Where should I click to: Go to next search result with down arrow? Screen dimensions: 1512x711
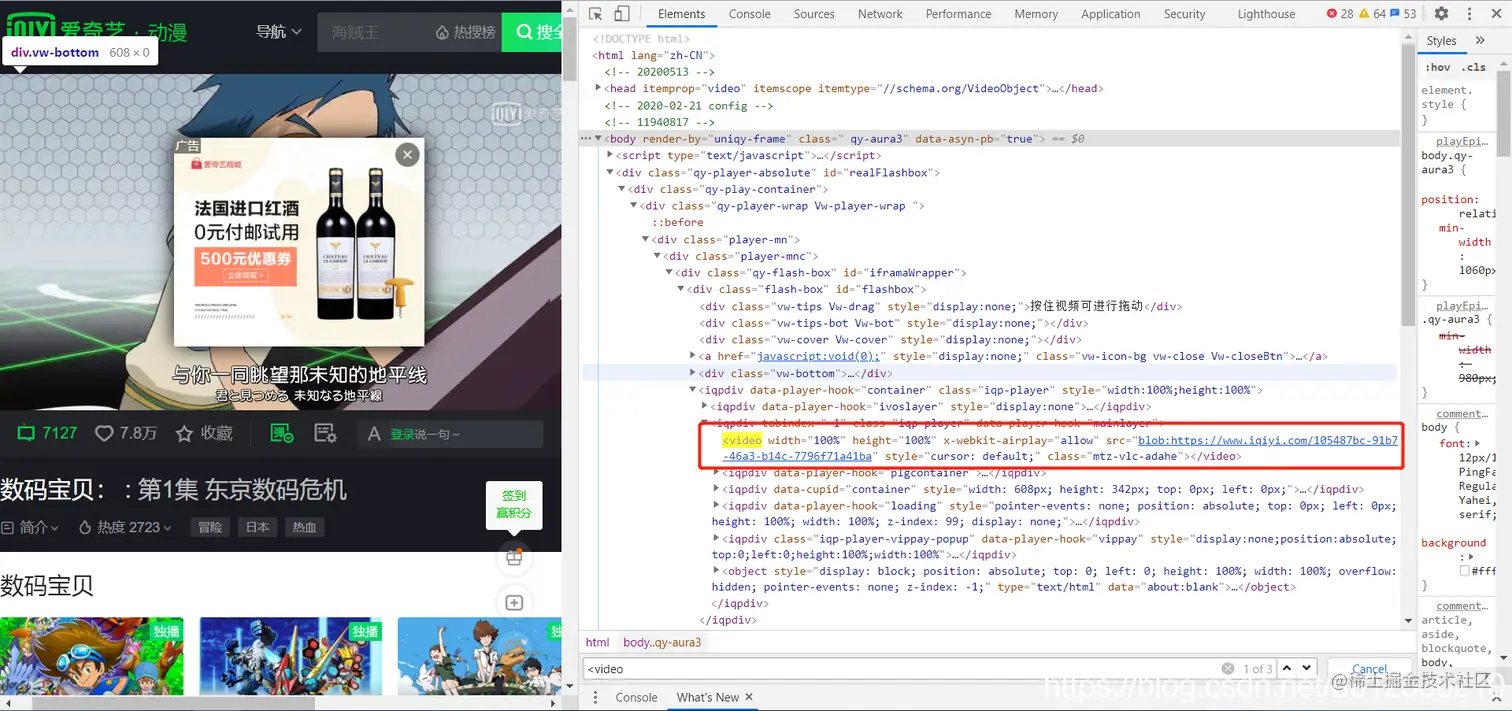pos(1307,668)
